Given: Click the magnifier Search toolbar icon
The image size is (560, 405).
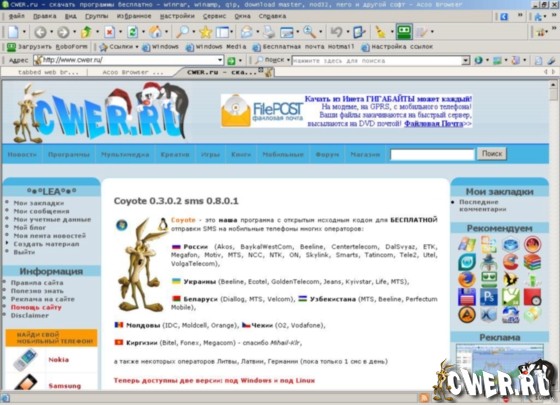Looking at the screenshot, I should coord(182,32).
